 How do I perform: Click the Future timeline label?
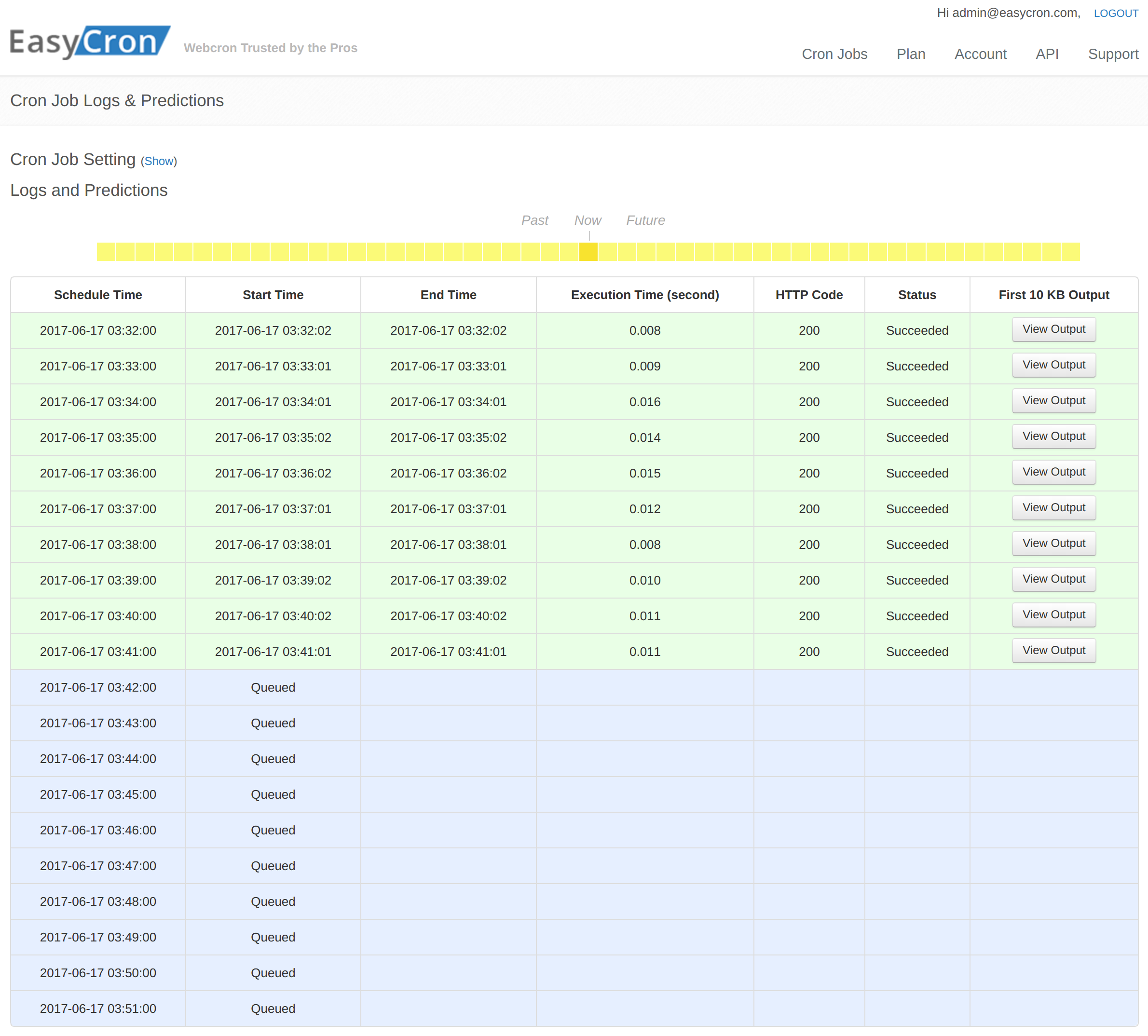(x=645, y=220)
